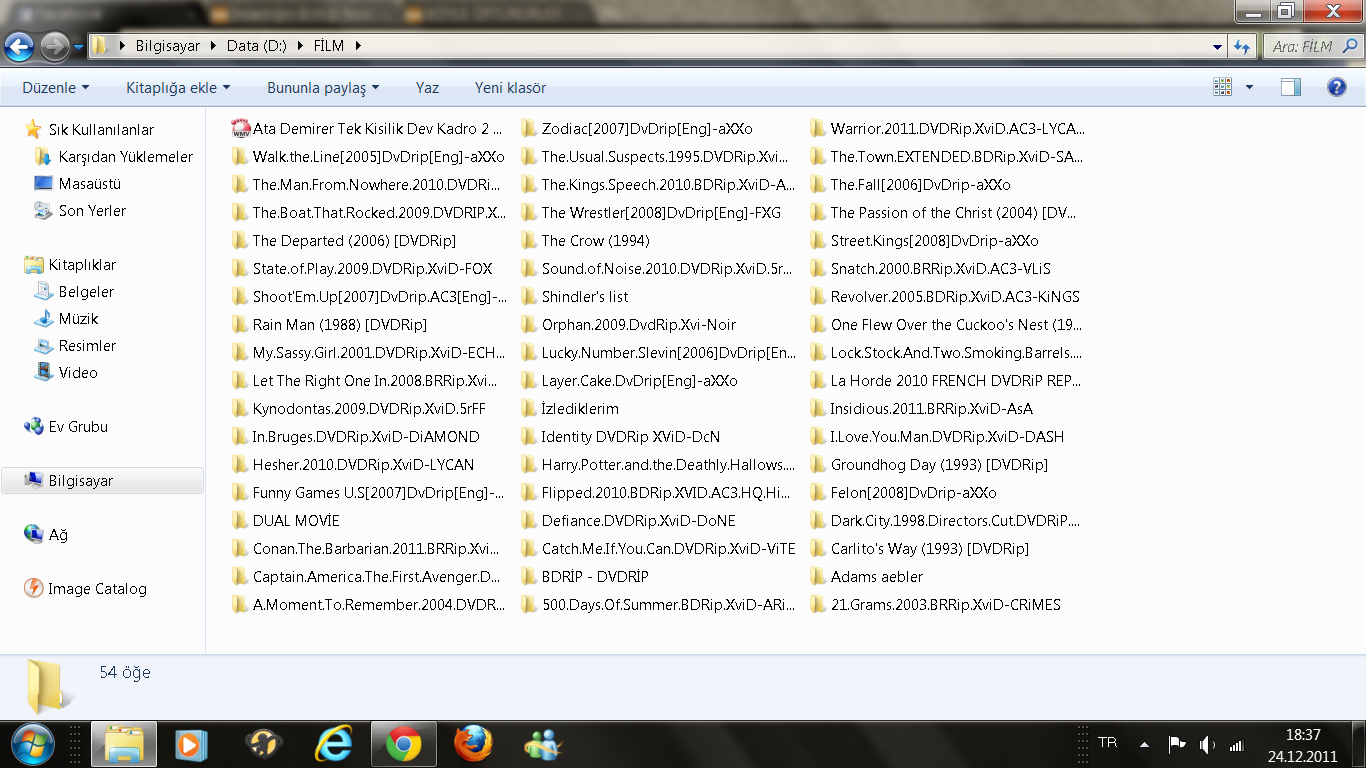Select Bilgisayar in sidebar
This screenshot has height=768, width=1366.
click(x=103, y=481)
